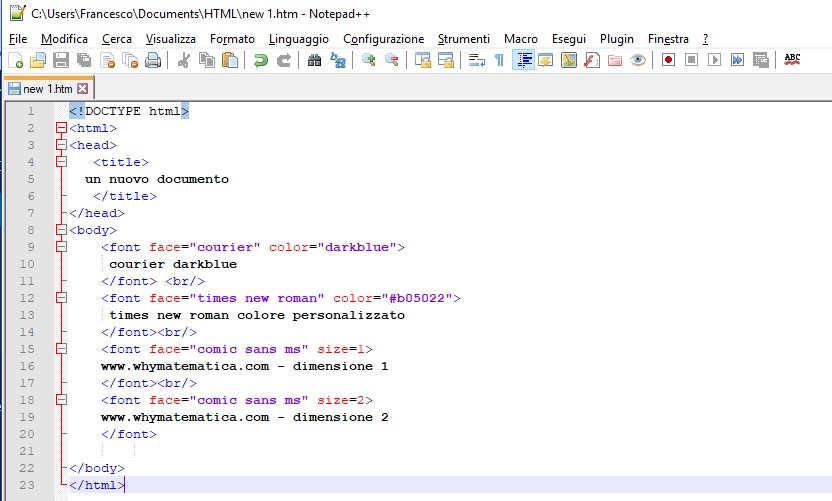Play back the recorded macro
The image size is (832, 501).
coord(714,60)
